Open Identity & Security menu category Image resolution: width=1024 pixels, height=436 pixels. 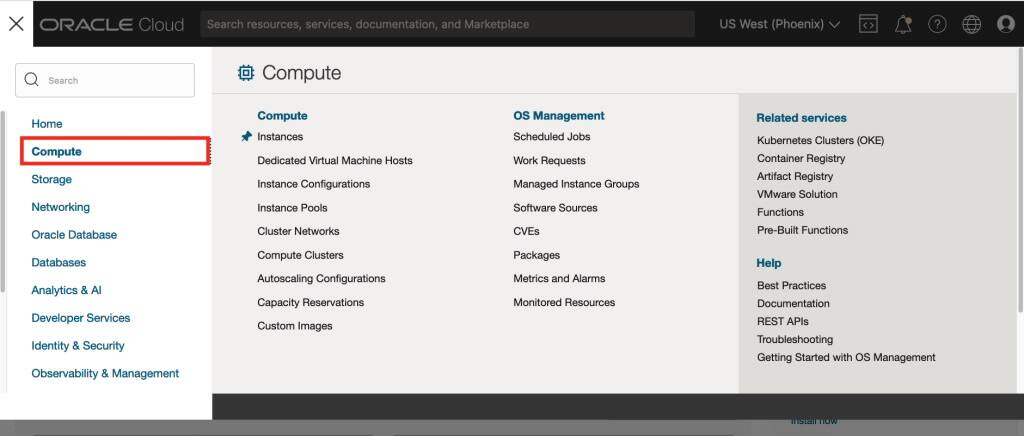tap(78, 346)
